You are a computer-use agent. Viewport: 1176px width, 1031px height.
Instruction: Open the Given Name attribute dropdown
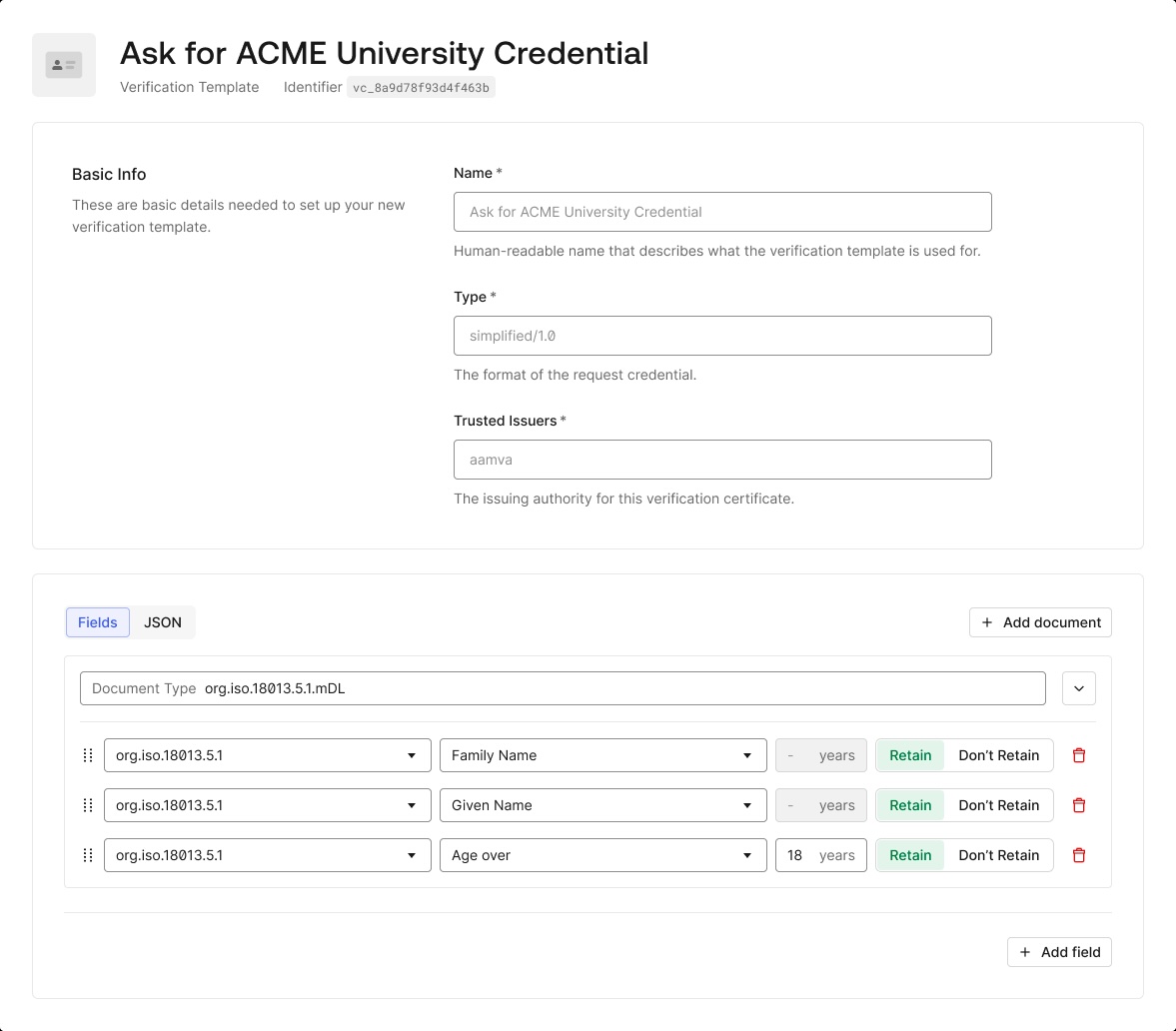coord(601,805)
